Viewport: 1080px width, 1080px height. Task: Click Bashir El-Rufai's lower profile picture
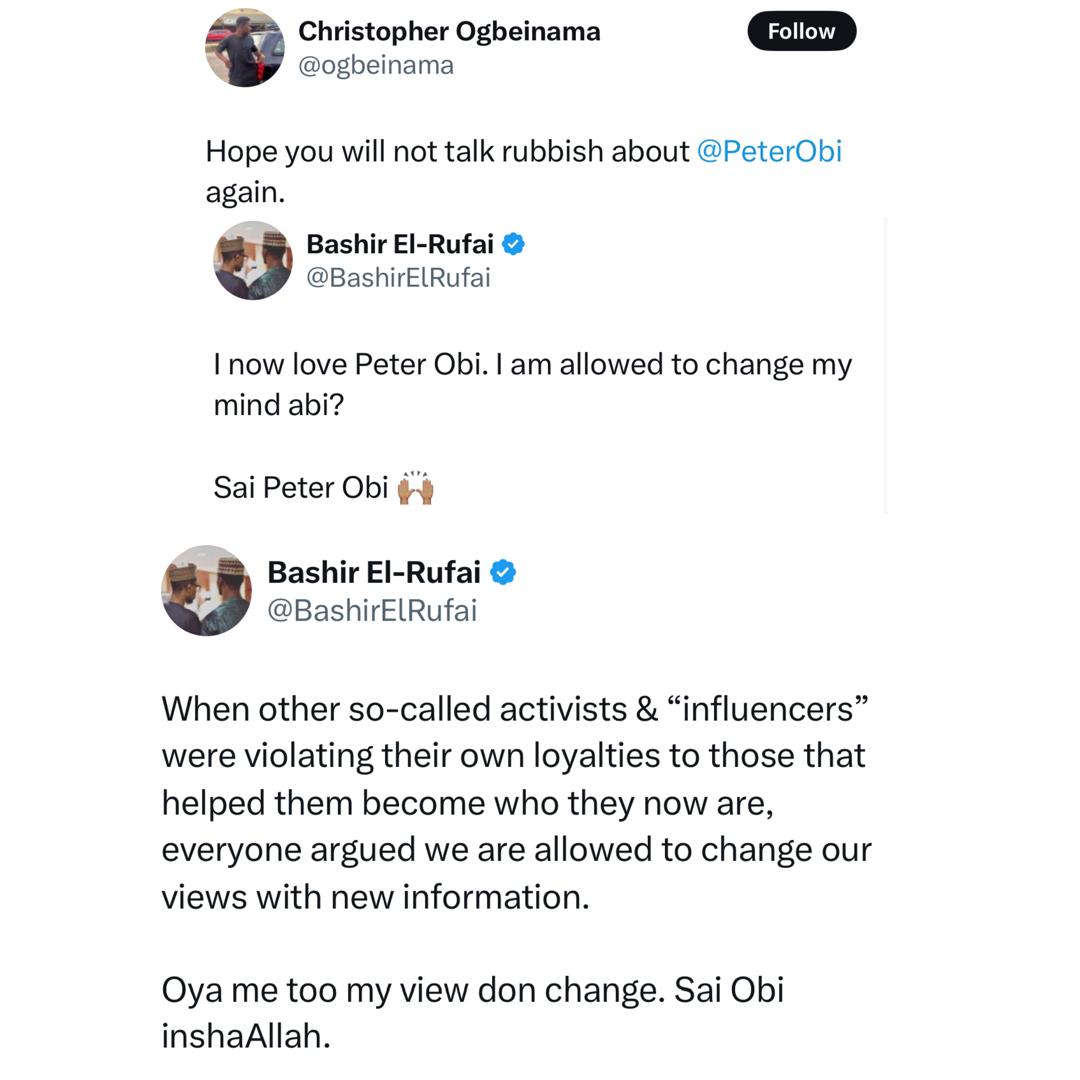point(206,590)
